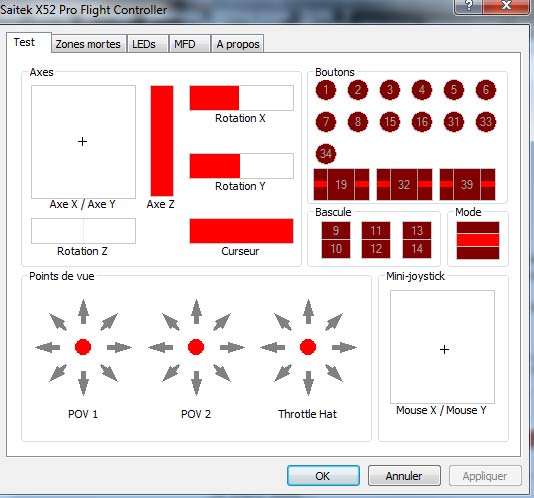This screenshot has width=534, height=498.
Task: Click the Throttle Hat right arrow
Action: pyautogui.click(x=344, y=347)
